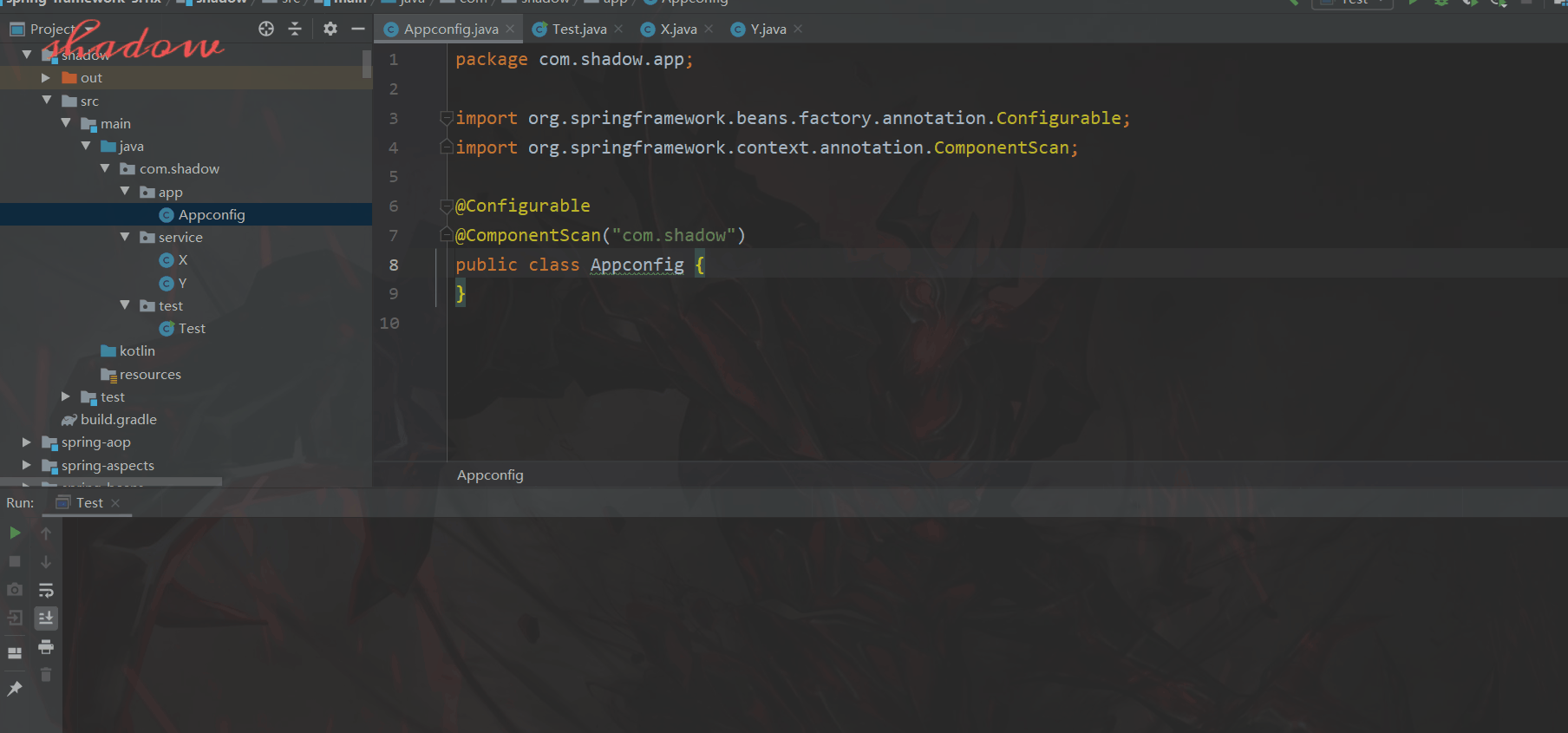Close the Test.java tab
Screen dimensions: 1568x733
point(618,29)
